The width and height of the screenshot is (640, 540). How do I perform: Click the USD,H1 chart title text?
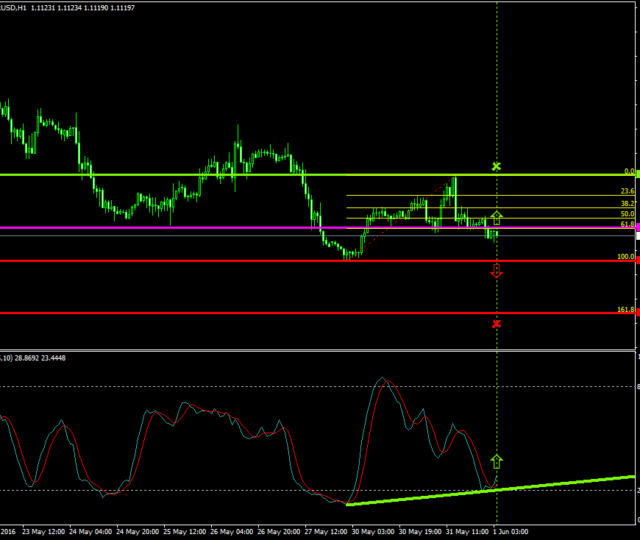[20, 6]
